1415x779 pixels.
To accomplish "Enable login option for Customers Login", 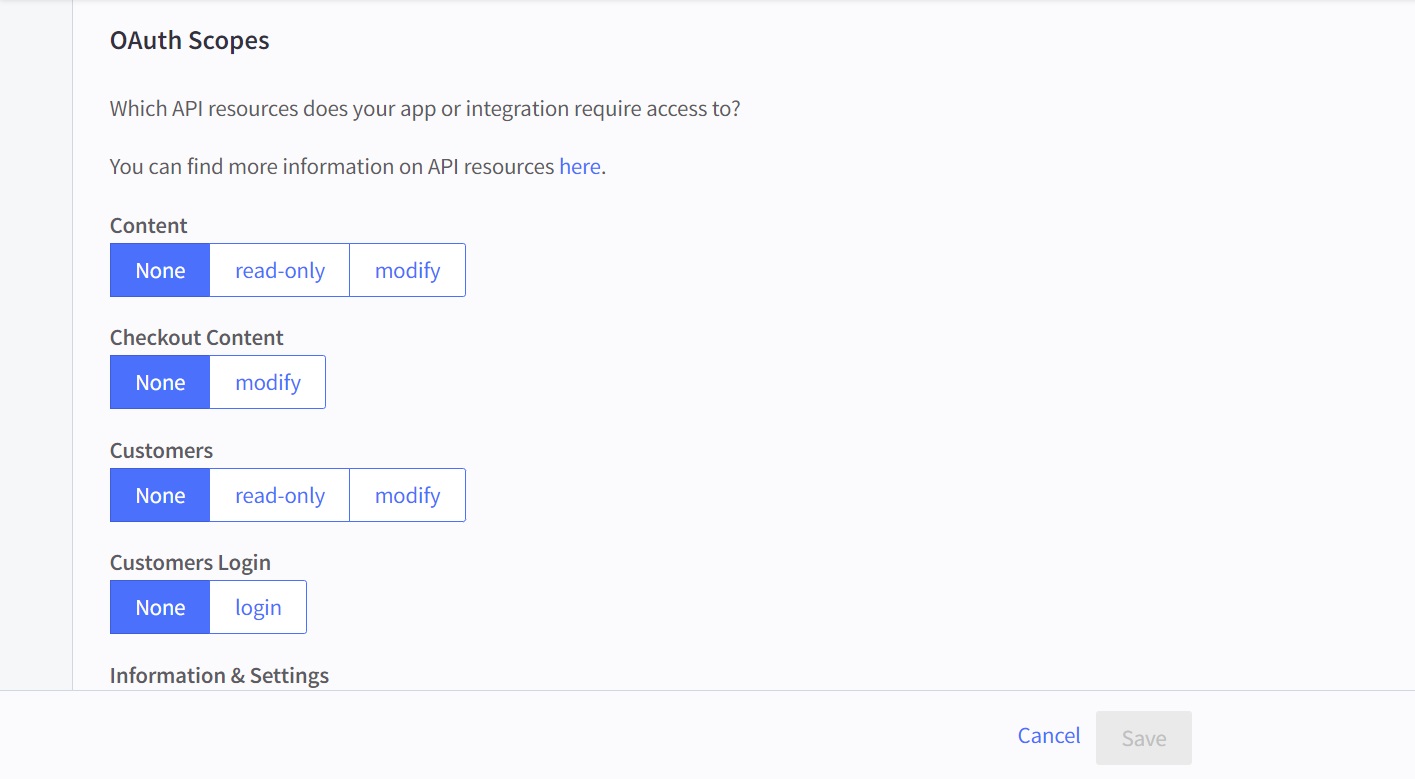I will pyautogui.click(x=258, y=607).
